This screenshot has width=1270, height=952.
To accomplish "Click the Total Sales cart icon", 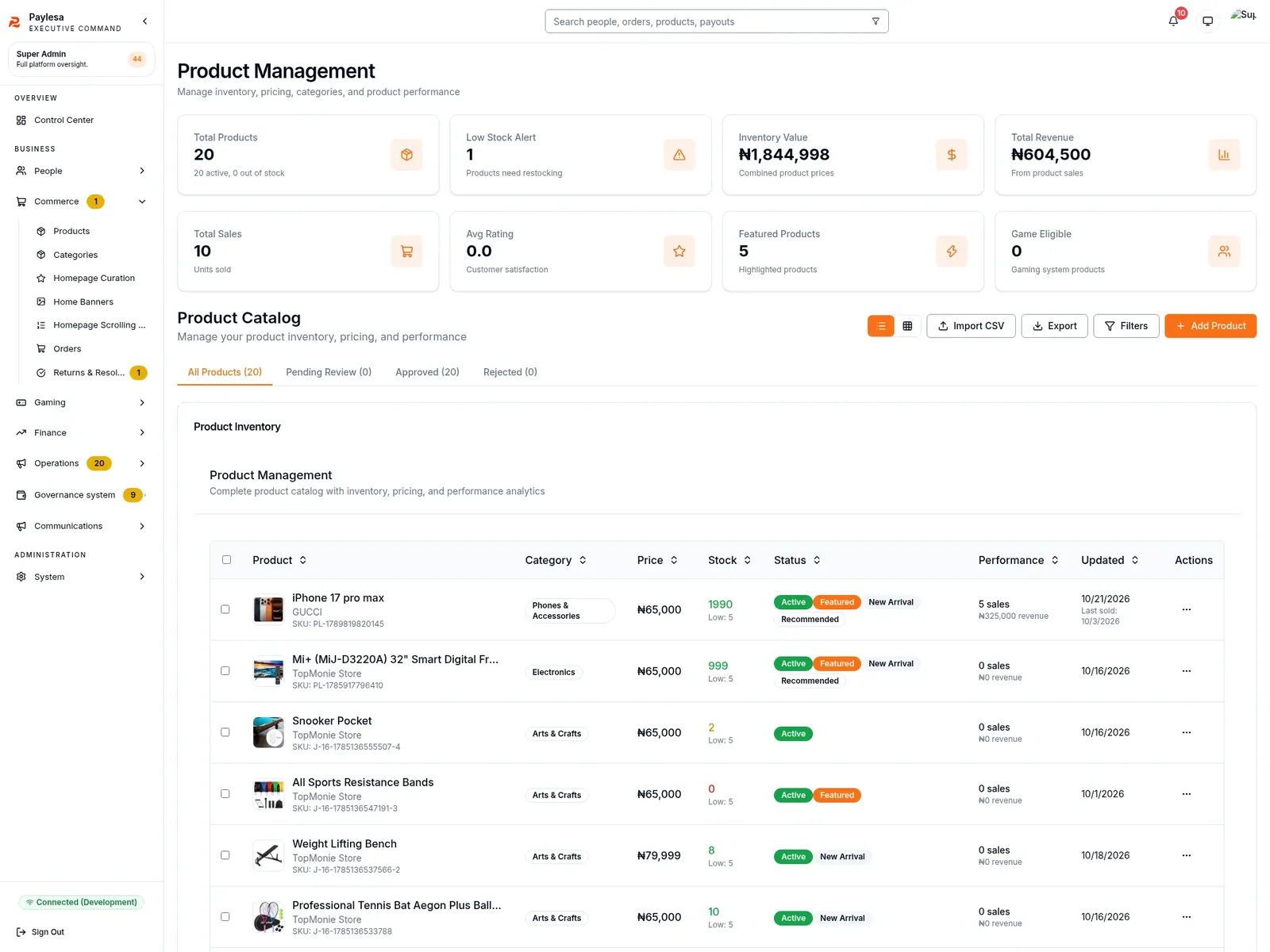I will pyautogui.click(x=406, y=251).
